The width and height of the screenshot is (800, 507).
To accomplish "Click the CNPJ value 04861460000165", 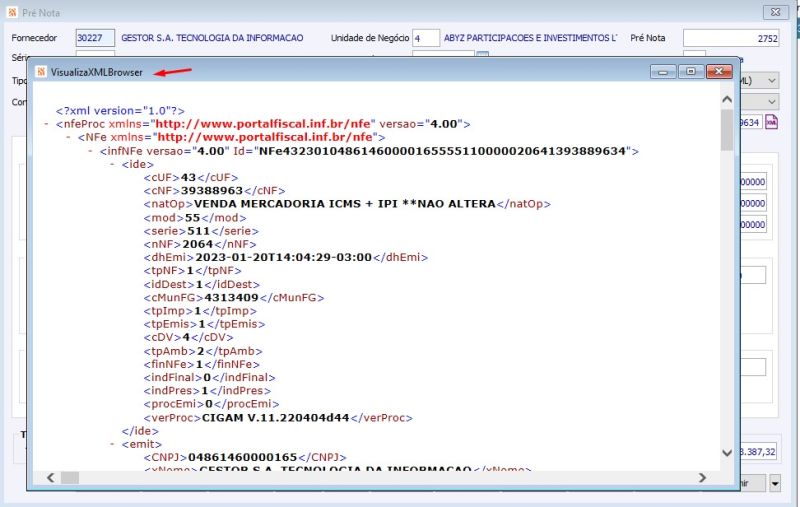I will [x=242, y=458].
